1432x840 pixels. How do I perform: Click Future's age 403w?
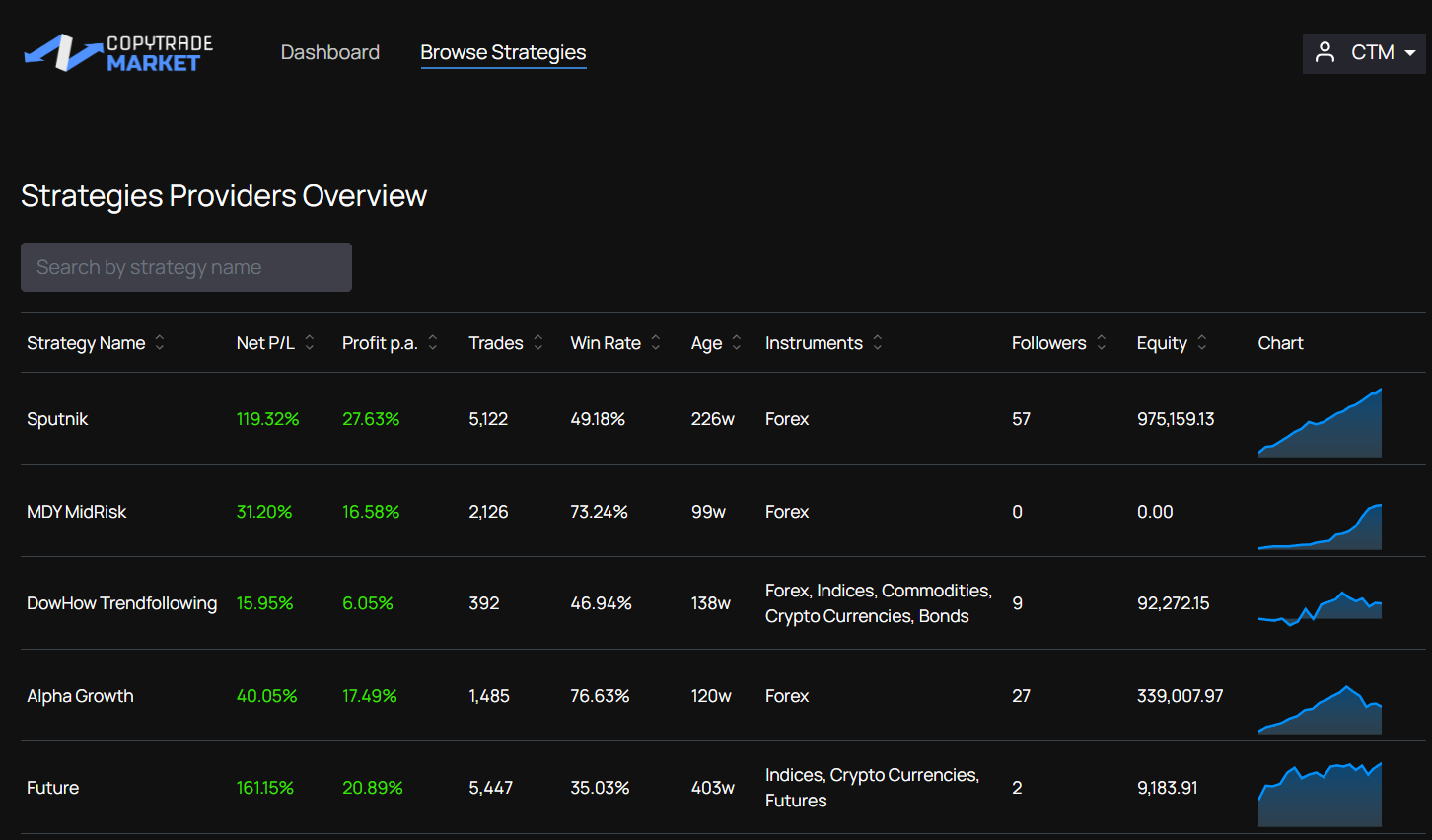(713, 788)
